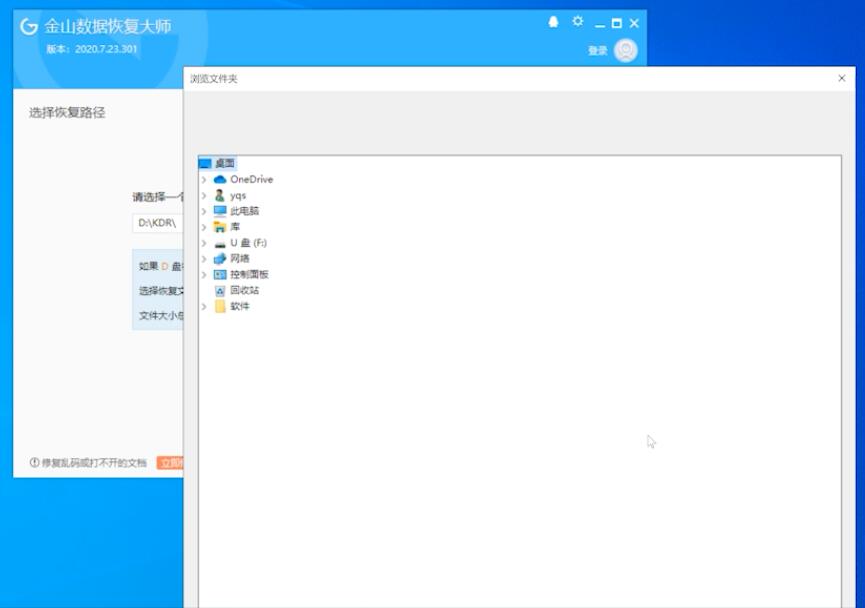
Task: Select 软件 label in tree
Action: 240,306
